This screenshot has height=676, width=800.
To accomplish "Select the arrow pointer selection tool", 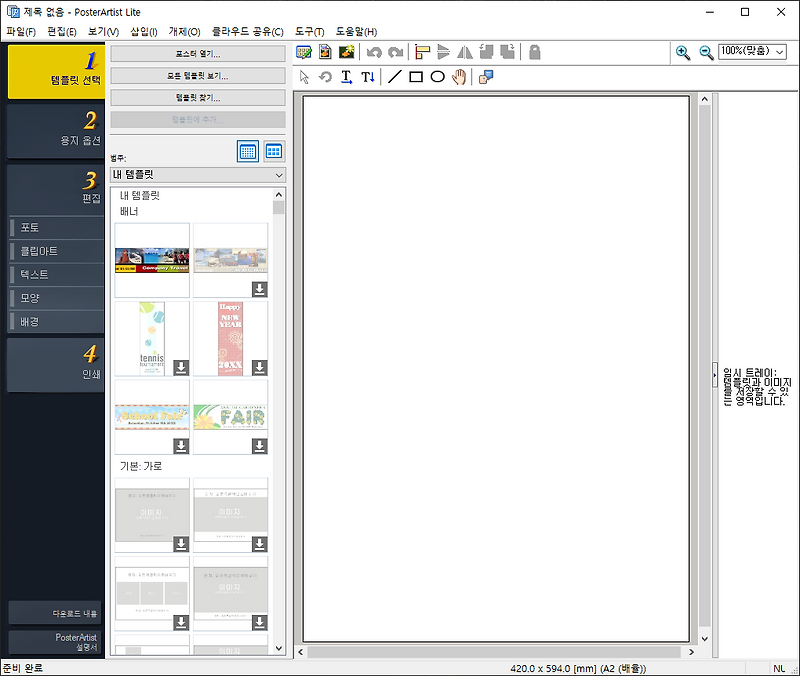I will [x=304, y=77].
